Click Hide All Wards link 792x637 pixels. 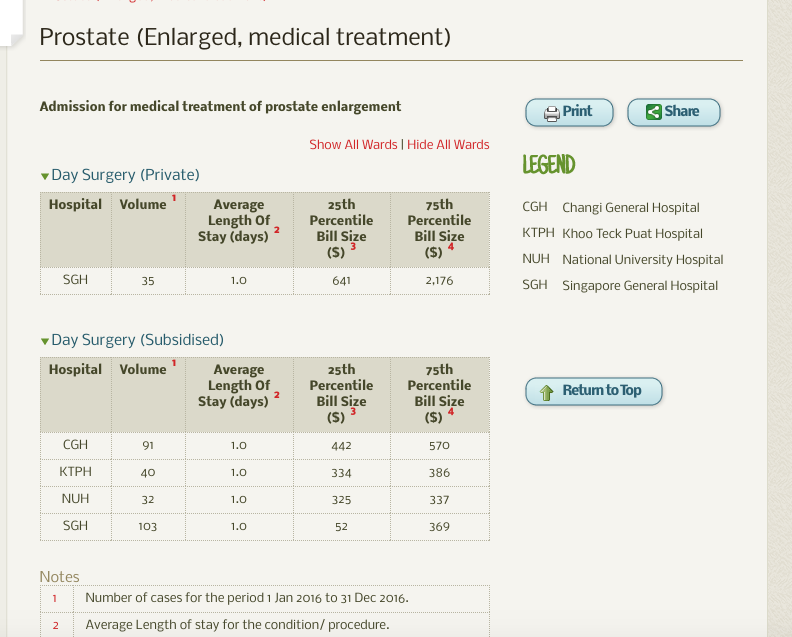(x=448, y=145)
